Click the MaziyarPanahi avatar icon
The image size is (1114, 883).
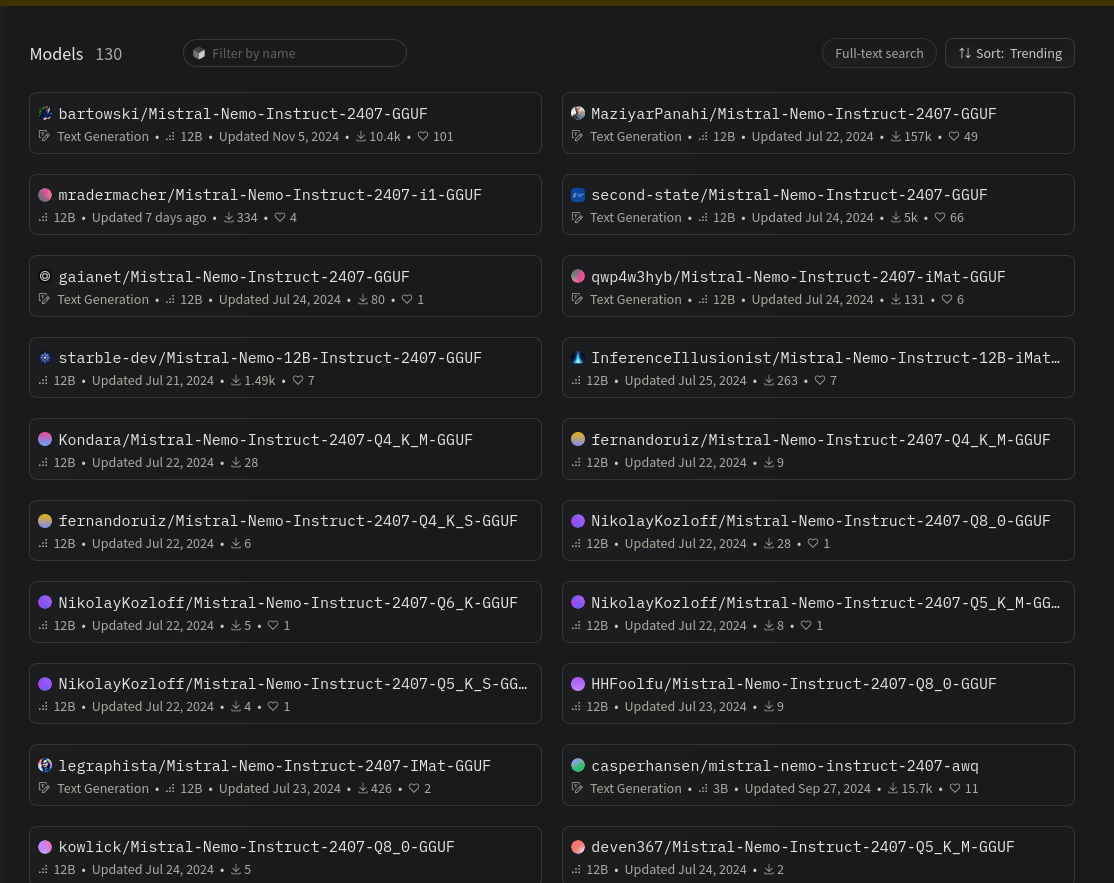(578, 113)
